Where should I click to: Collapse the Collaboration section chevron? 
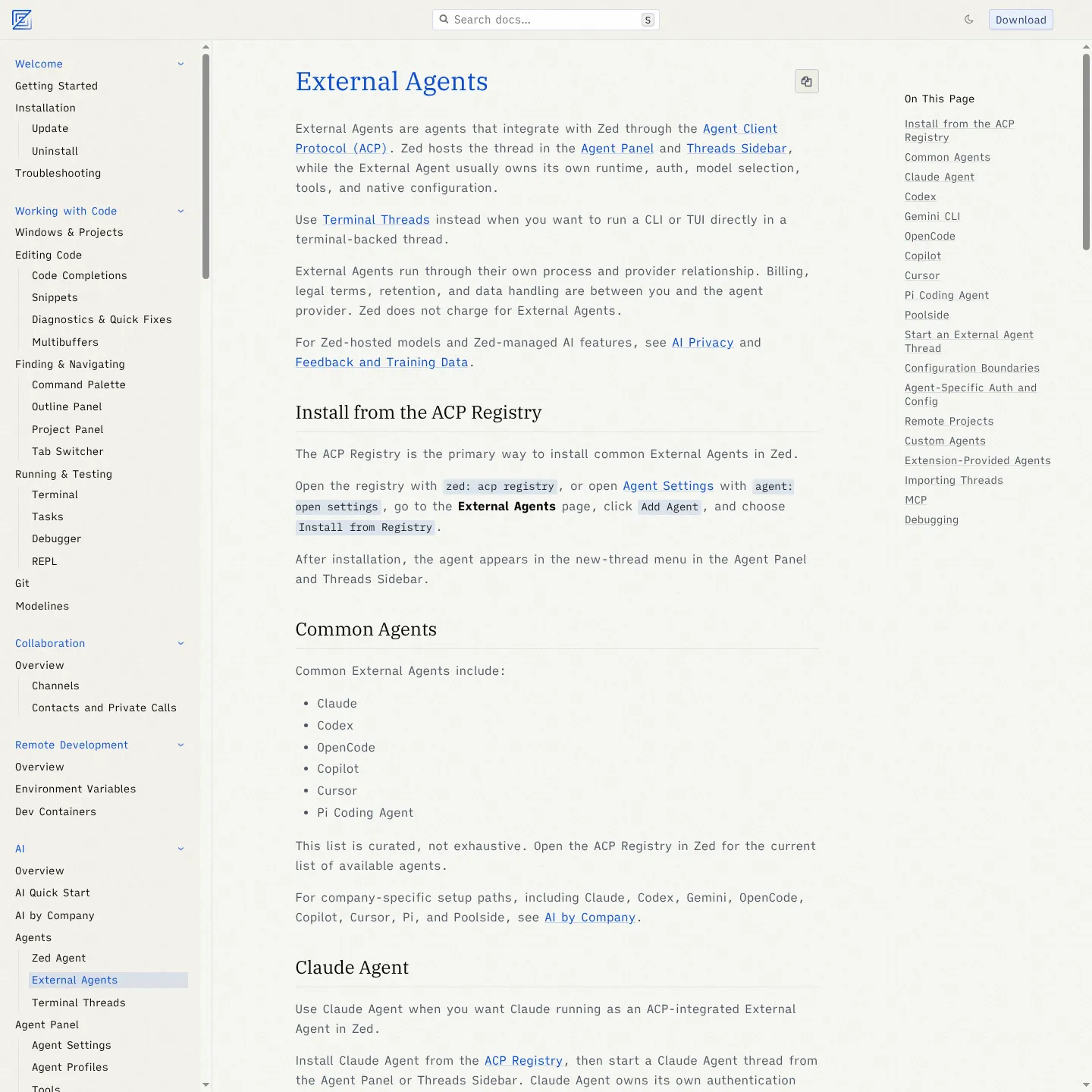tap(180, 643)
